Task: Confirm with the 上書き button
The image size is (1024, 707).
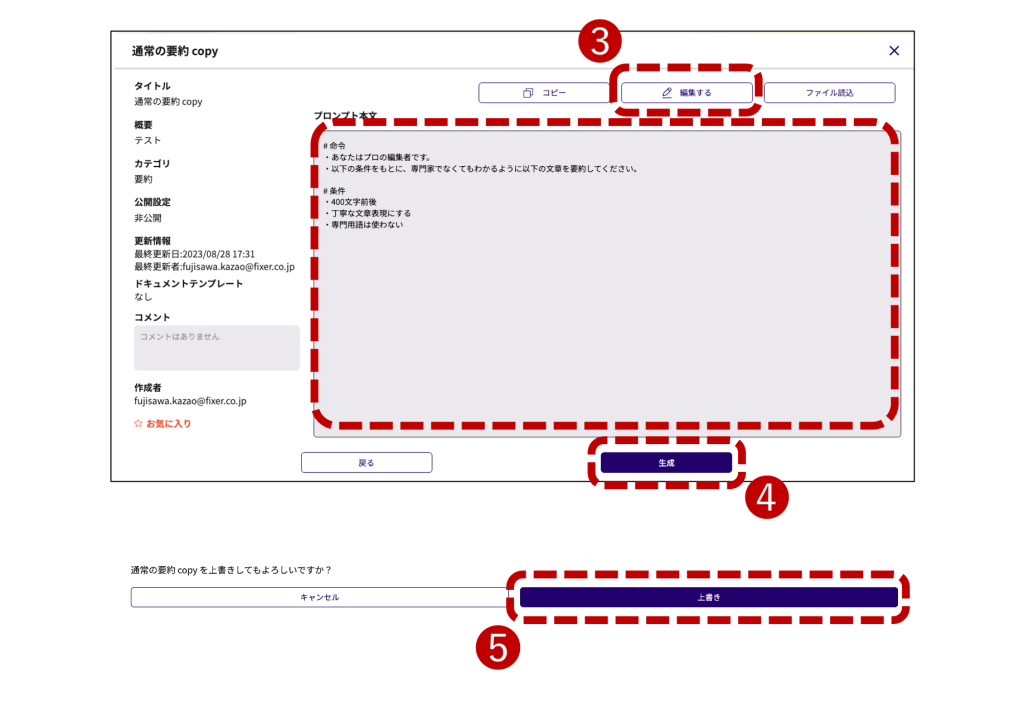Action: pyautogui.click(x=708, y=597)
